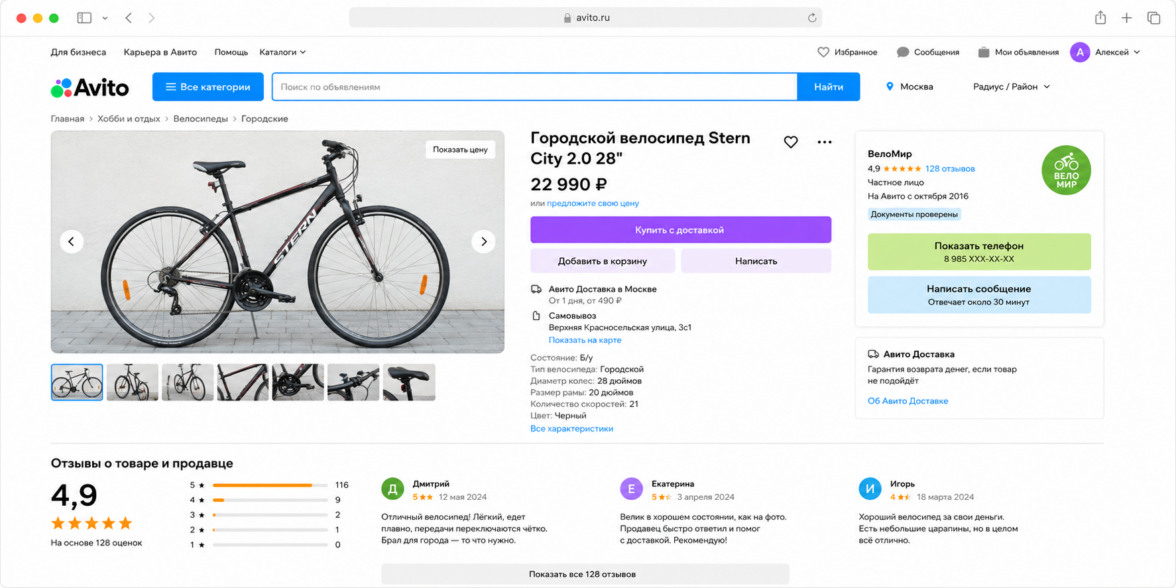This screenshot has width=1176, height=588.
Task: Open the Avito home logo
Action: tap(90, 88)
